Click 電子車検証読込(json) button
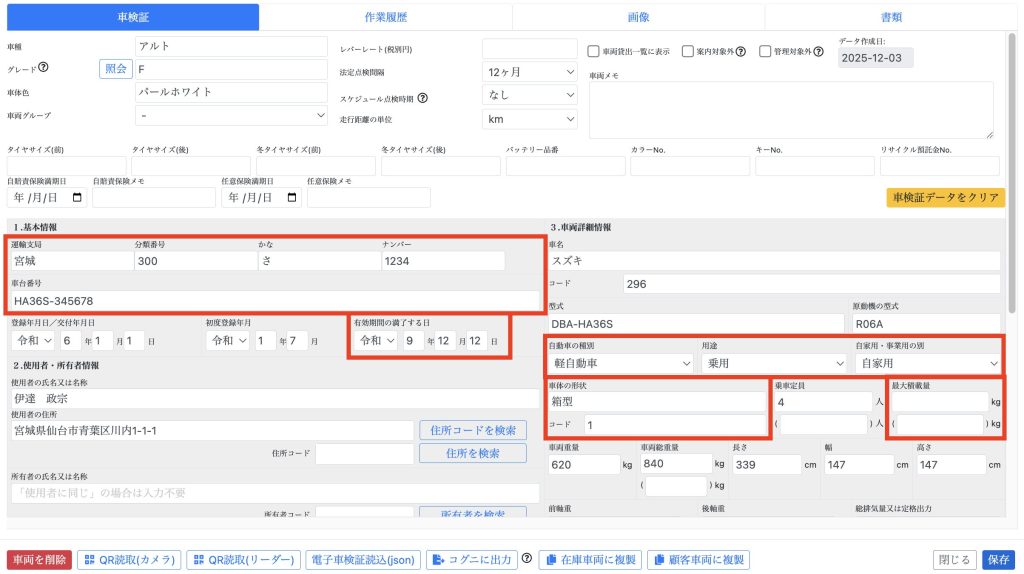The height and width of the screenshot is (574, 1024). [x=363, y=560]
